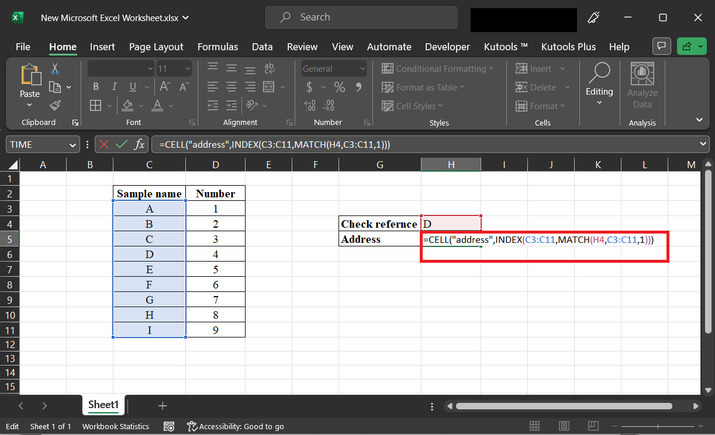
Task: Click inside the formula bar text
Action: click(275, 145)
